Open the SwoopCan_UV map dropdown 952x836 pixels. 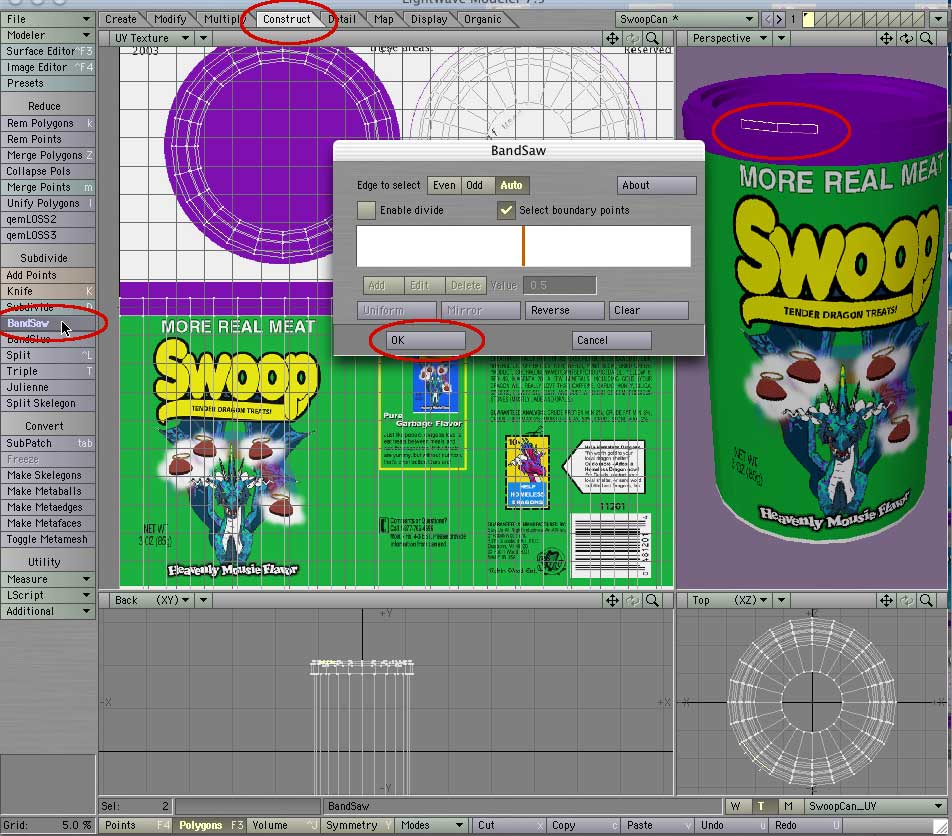[875, 806]
